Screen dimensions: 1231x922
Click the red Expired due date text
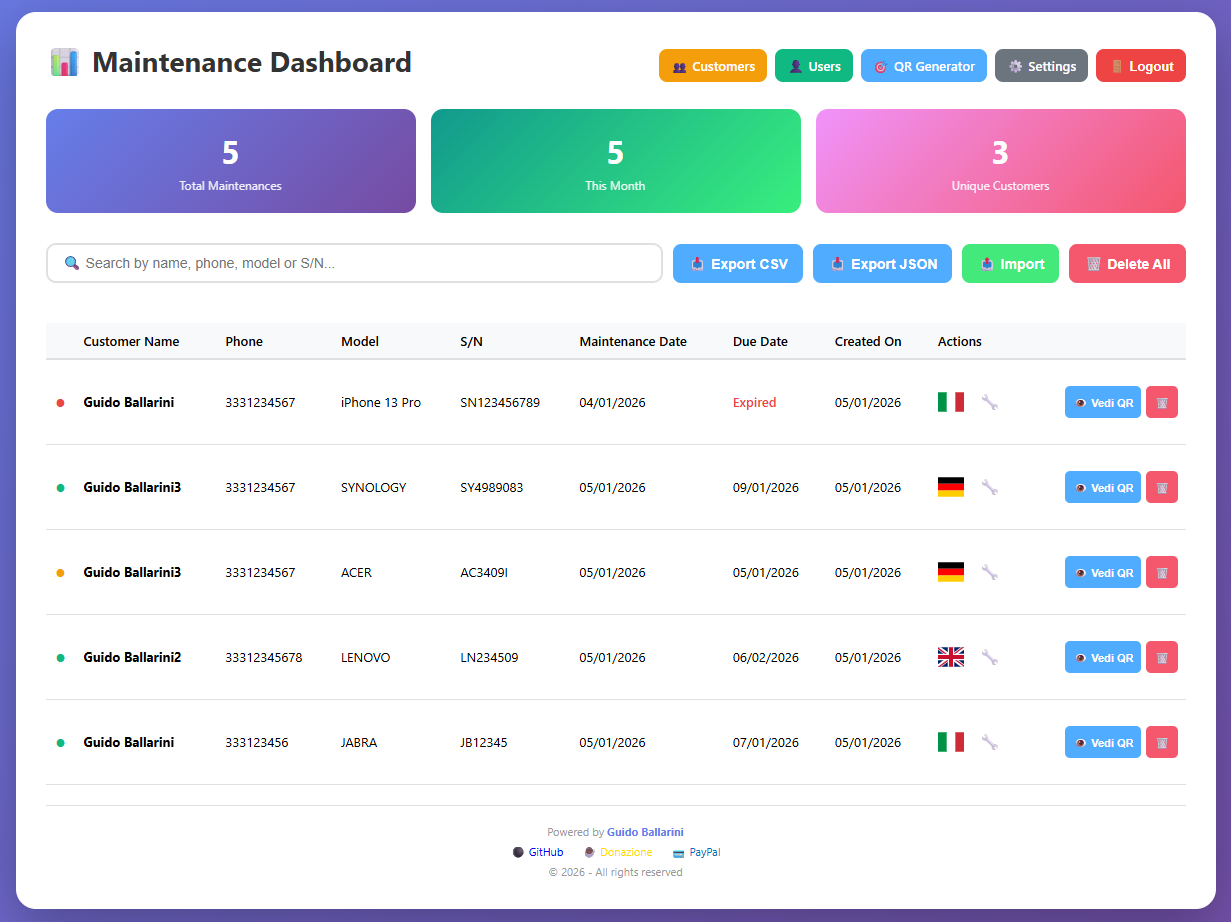pos(754,402)
